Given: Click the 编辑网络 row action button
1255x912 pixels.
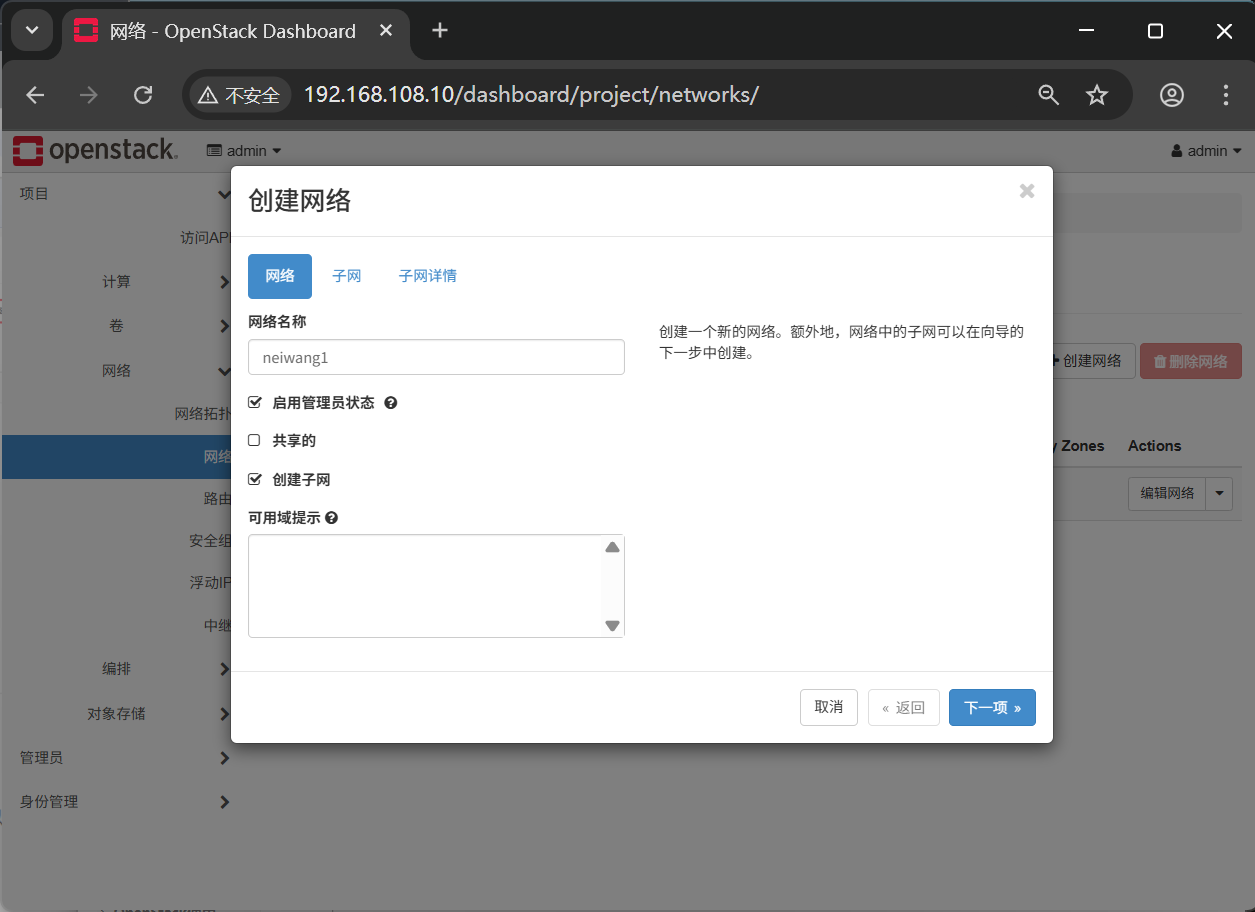Looking at the screenshot, I should (x=1168, y=493).
